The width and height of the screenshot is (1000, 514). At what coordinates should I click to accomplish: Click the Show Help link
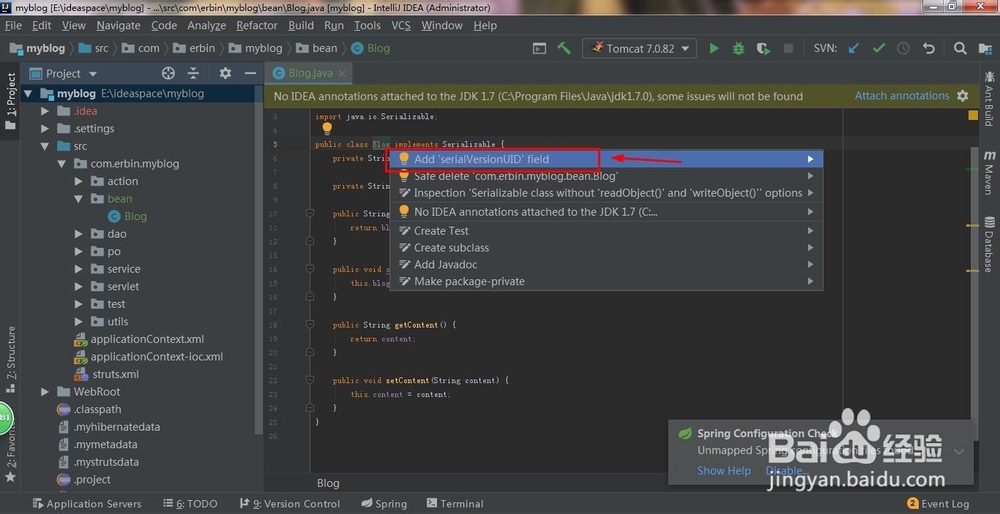(724, 471)
